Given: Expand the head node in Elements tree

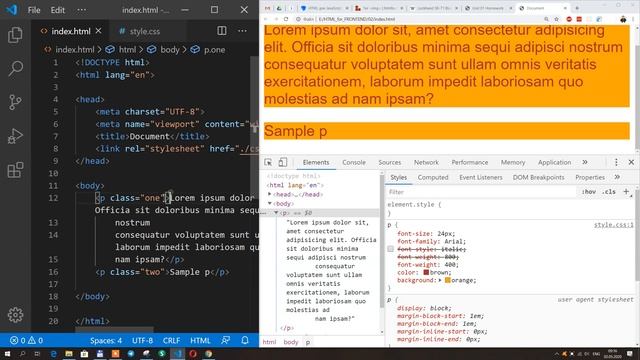Looking at the screenshot, I should pos(270,194).
